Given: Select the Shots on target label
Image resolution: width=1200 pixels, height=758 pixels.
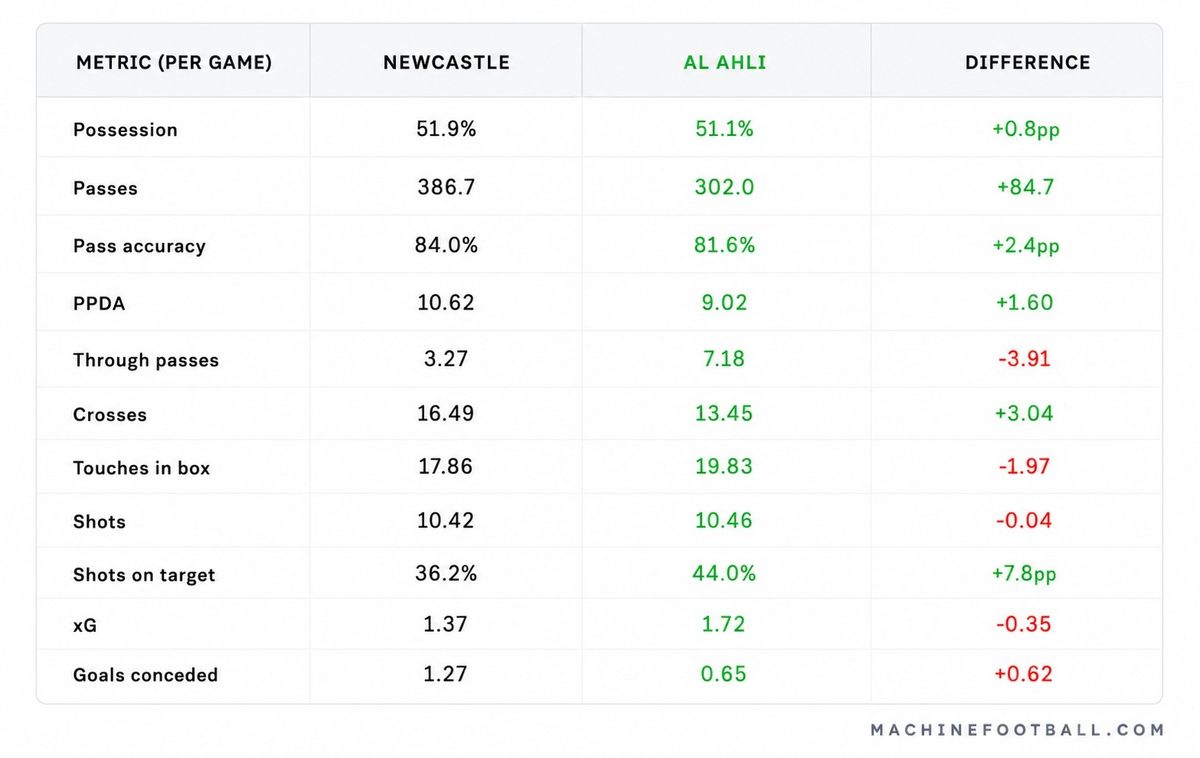Looking at the screenshot, I should tap(144, 575).
